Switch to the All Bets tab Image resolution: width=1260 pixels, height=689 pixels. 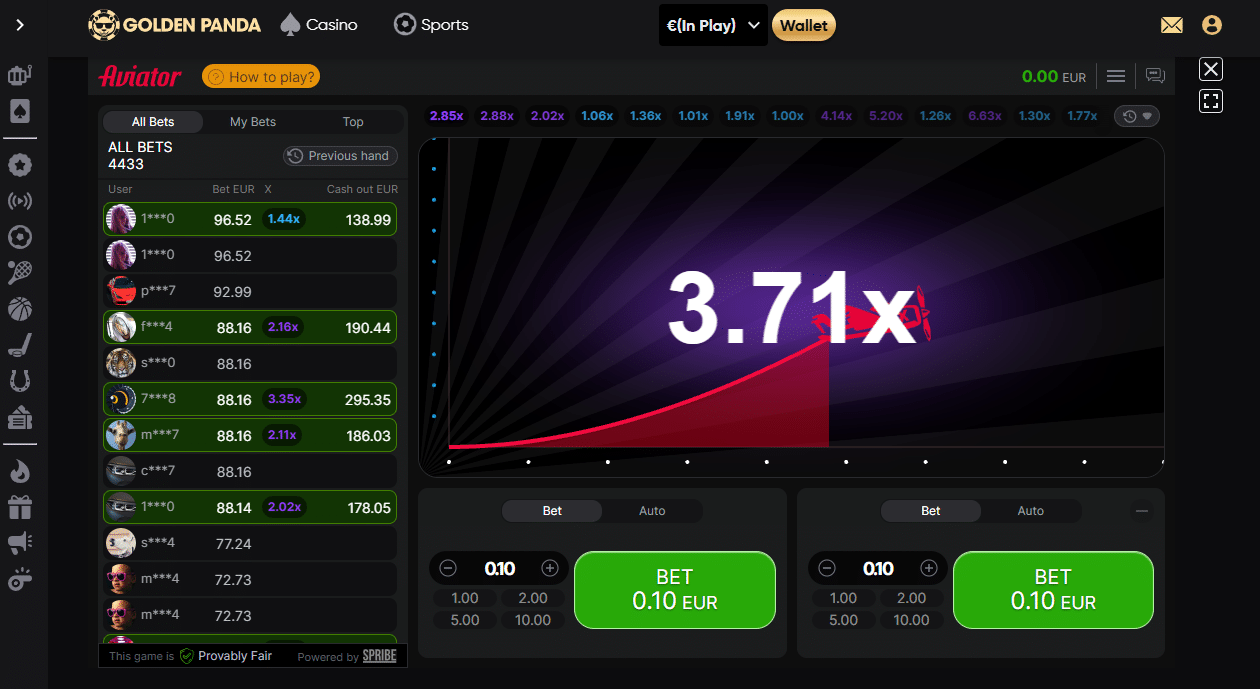click(x=153, y=122)
